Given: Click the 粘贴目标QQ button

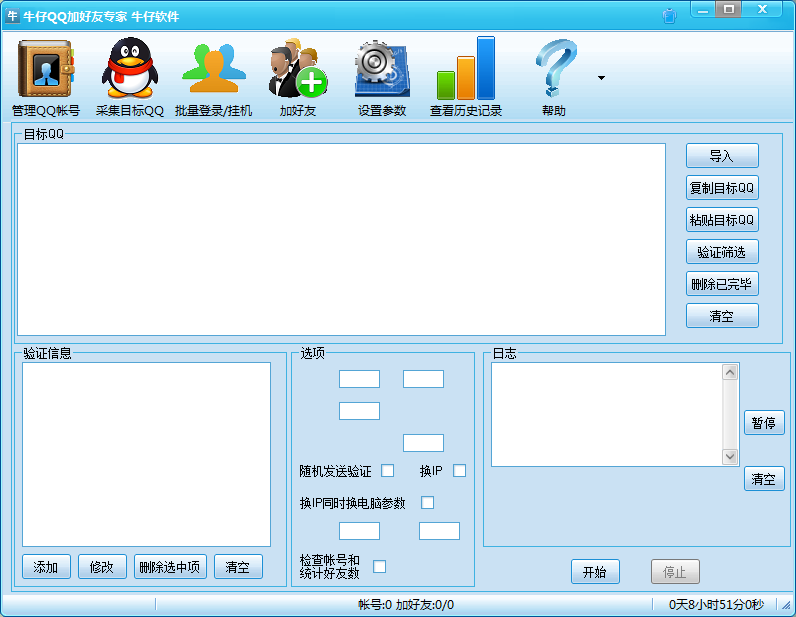Looking at the screenshot, I should (x=722, y=219).
